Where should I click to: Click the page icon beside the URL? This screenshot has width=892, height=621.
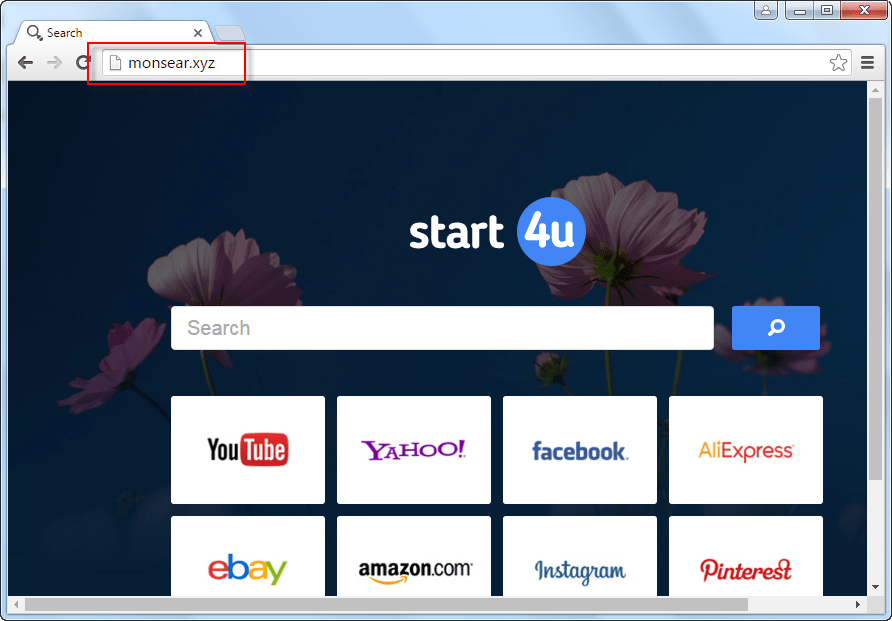coord(115,63)
